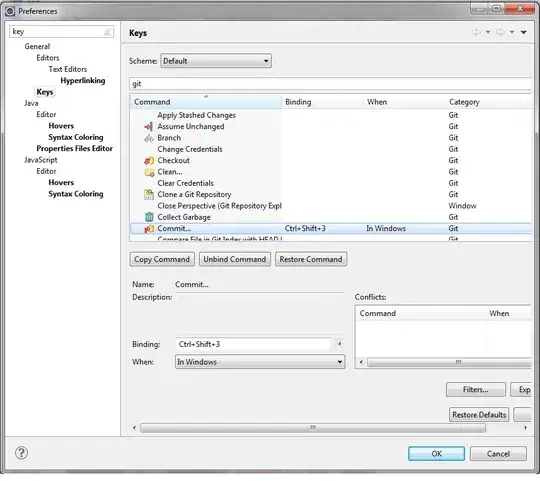540x481 pixels.
Task: Click the Conflicts table horizontal scrollbar
Action: (449, 362)
